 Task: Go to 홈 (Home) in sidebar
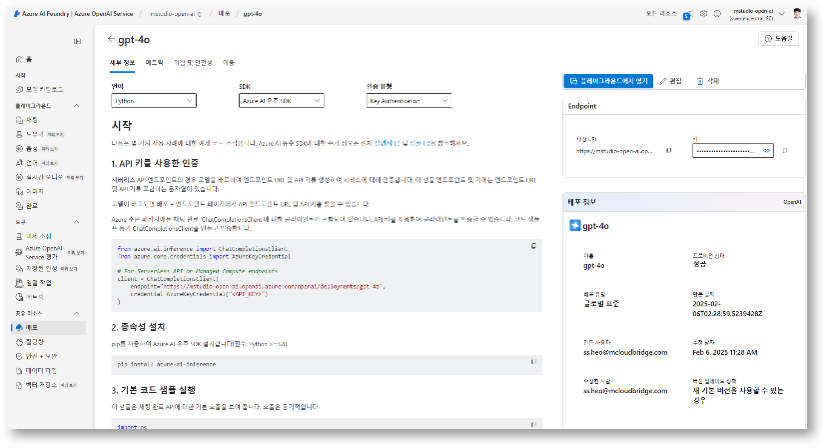[x=24, y=60]
